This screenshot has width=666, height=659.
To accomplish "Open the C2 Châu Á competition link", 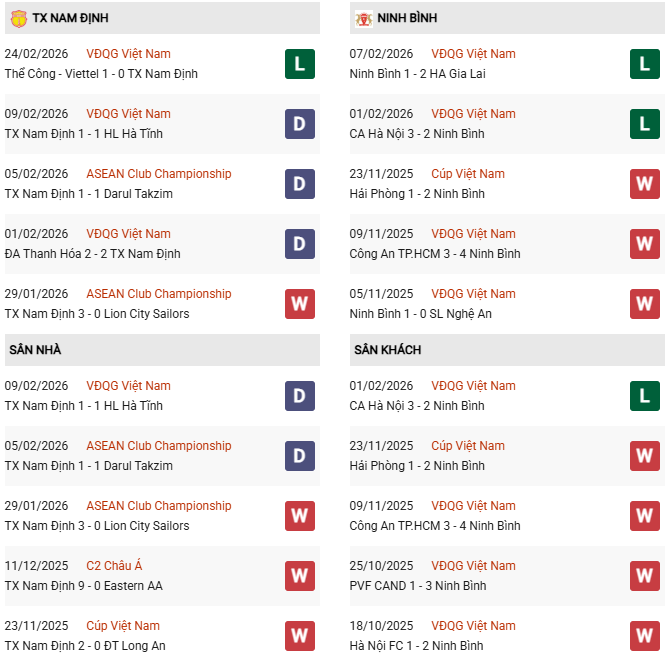I will [115, 566].
